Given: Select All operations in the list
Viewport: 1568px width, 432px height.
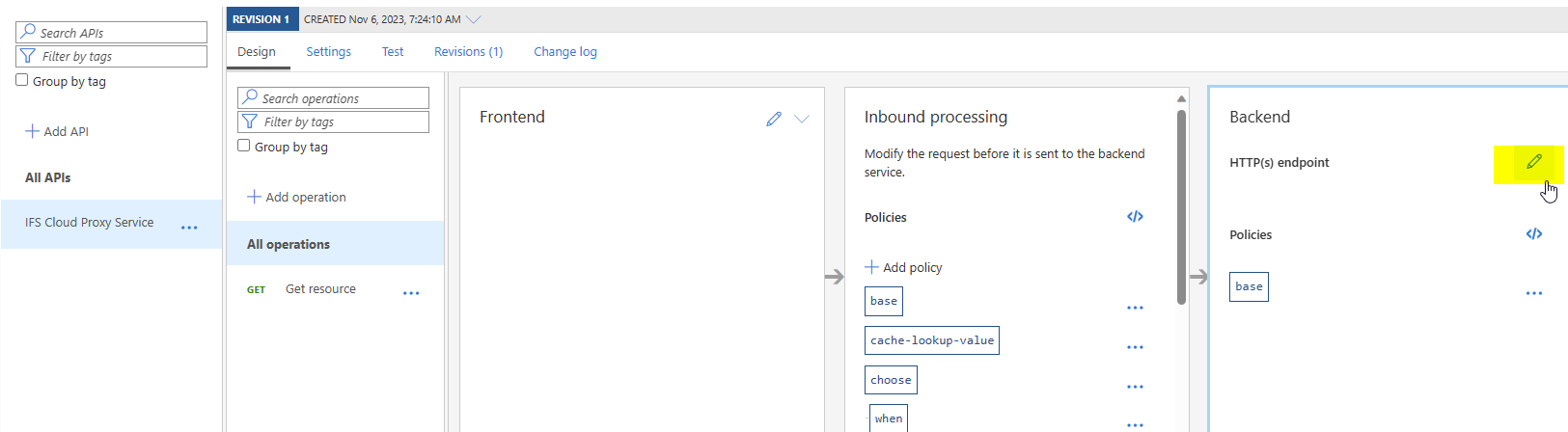Looking at the screenshot, I should (x=289, y=244).
